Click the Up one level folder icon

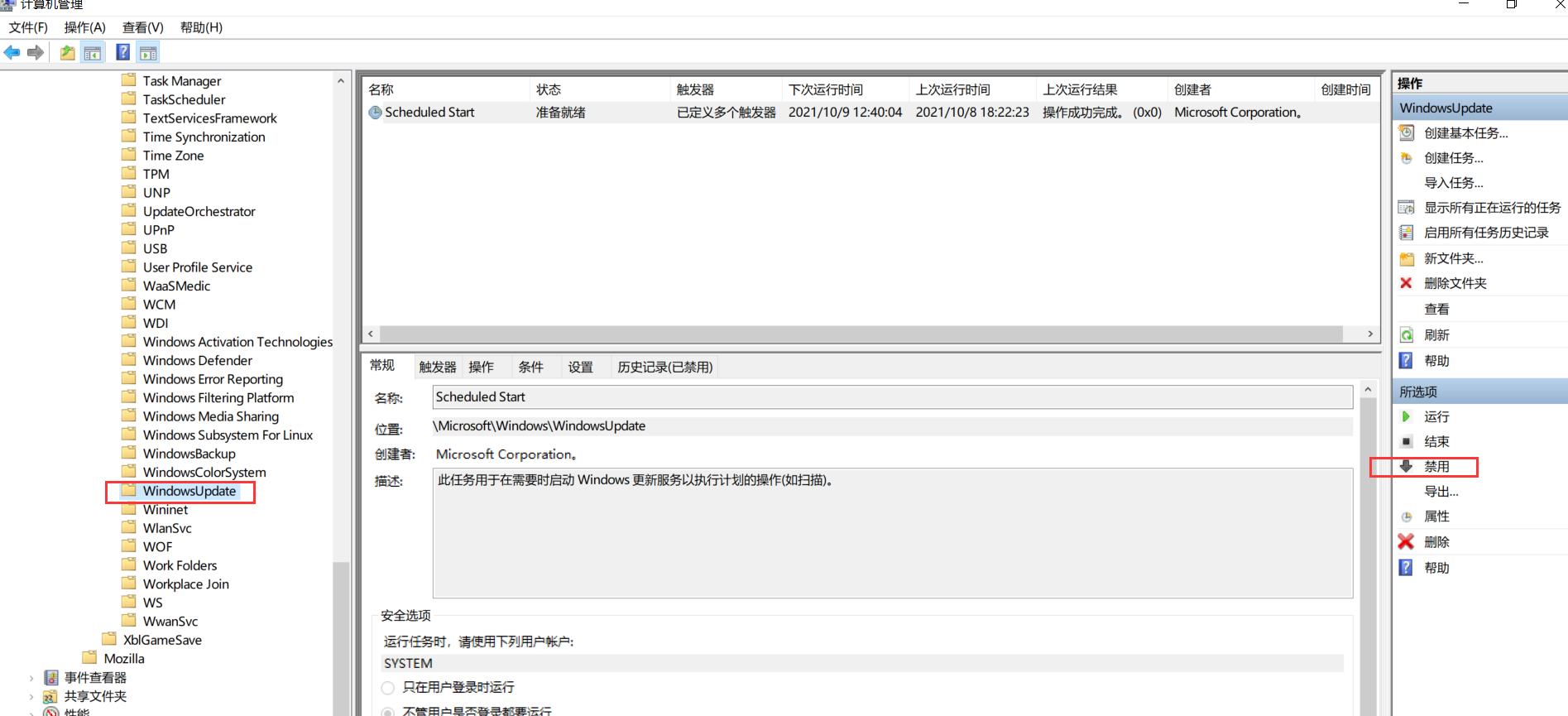(68, 53)
